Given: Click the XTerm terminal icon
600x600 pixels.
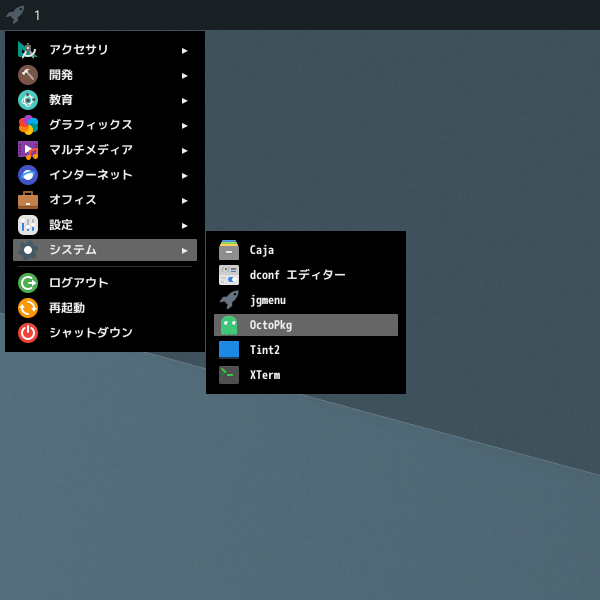Looking at the screenshot, I should pos(229,375).
